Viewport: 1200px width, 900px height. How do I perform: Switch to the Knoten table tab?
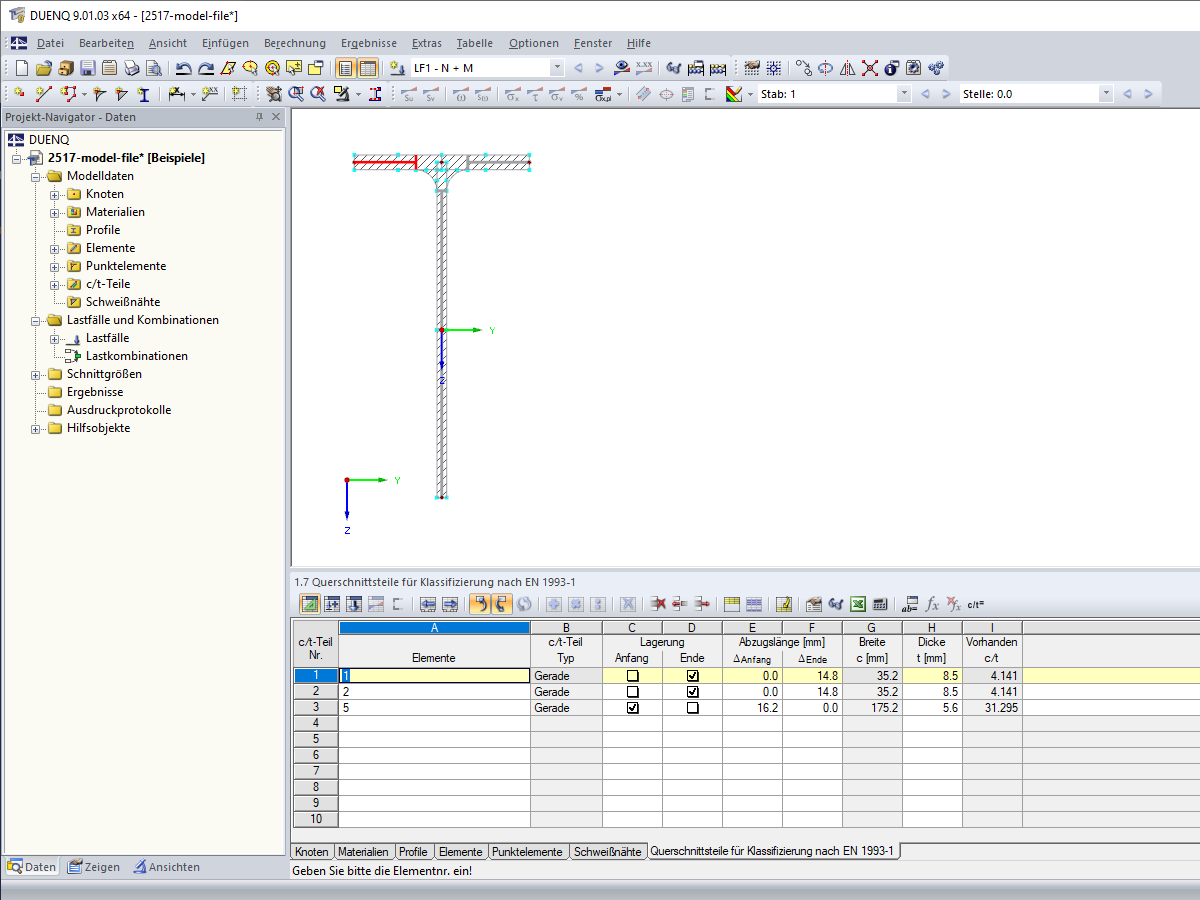point(312,852)
